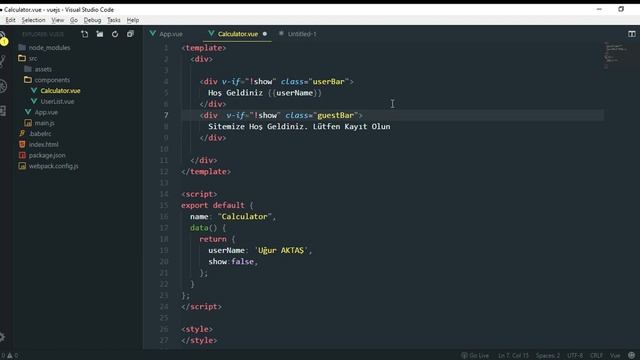Image resolution: width=640 pixels, height=360 pixels.
Task: Open the Debug menu
Action: (92, 20)
